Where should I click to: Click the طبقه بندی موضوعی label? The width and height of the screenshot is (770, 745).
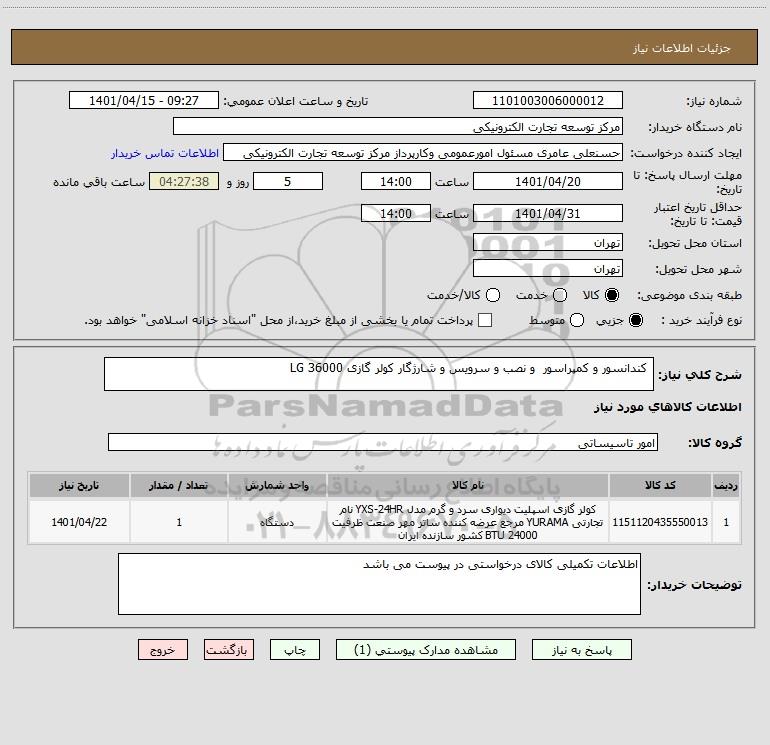689,295
